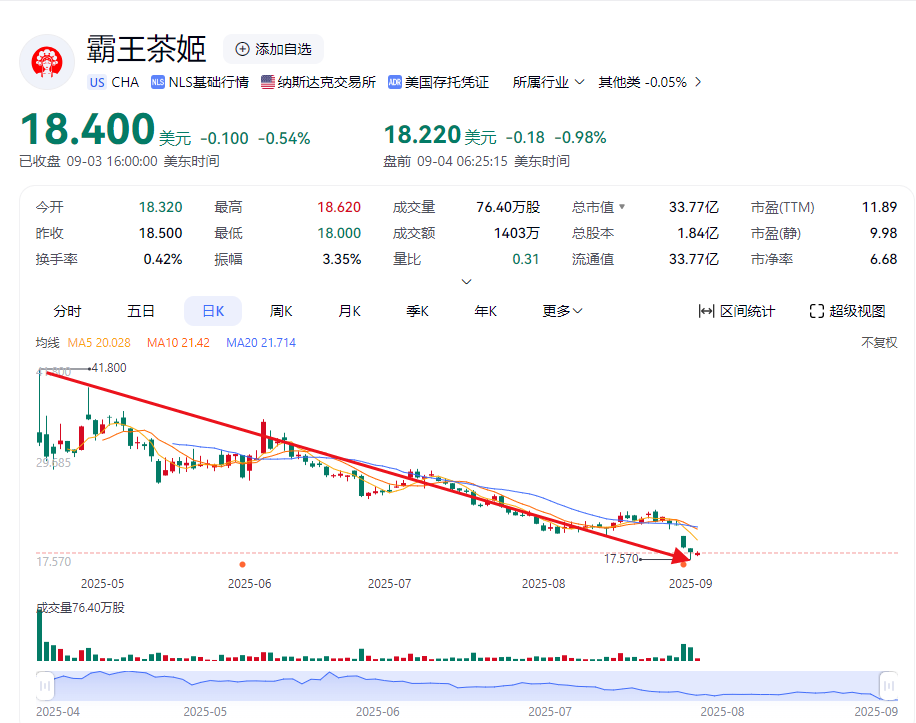This screenshot has height=723, width=916.
Task: Click the 不复权 adjustment setting
Action: click(879, 343)
